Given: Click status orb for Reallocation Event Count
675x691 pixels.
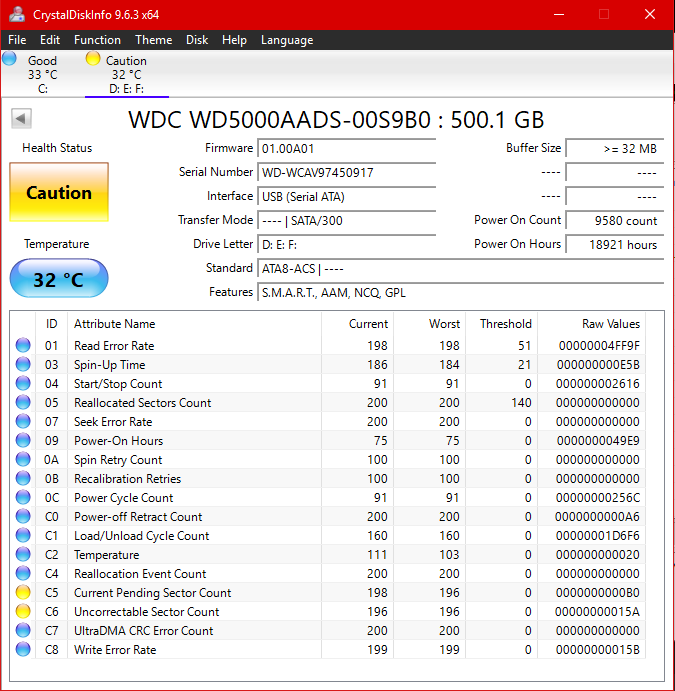Looking at the screenshot, I should pos(23,573).
